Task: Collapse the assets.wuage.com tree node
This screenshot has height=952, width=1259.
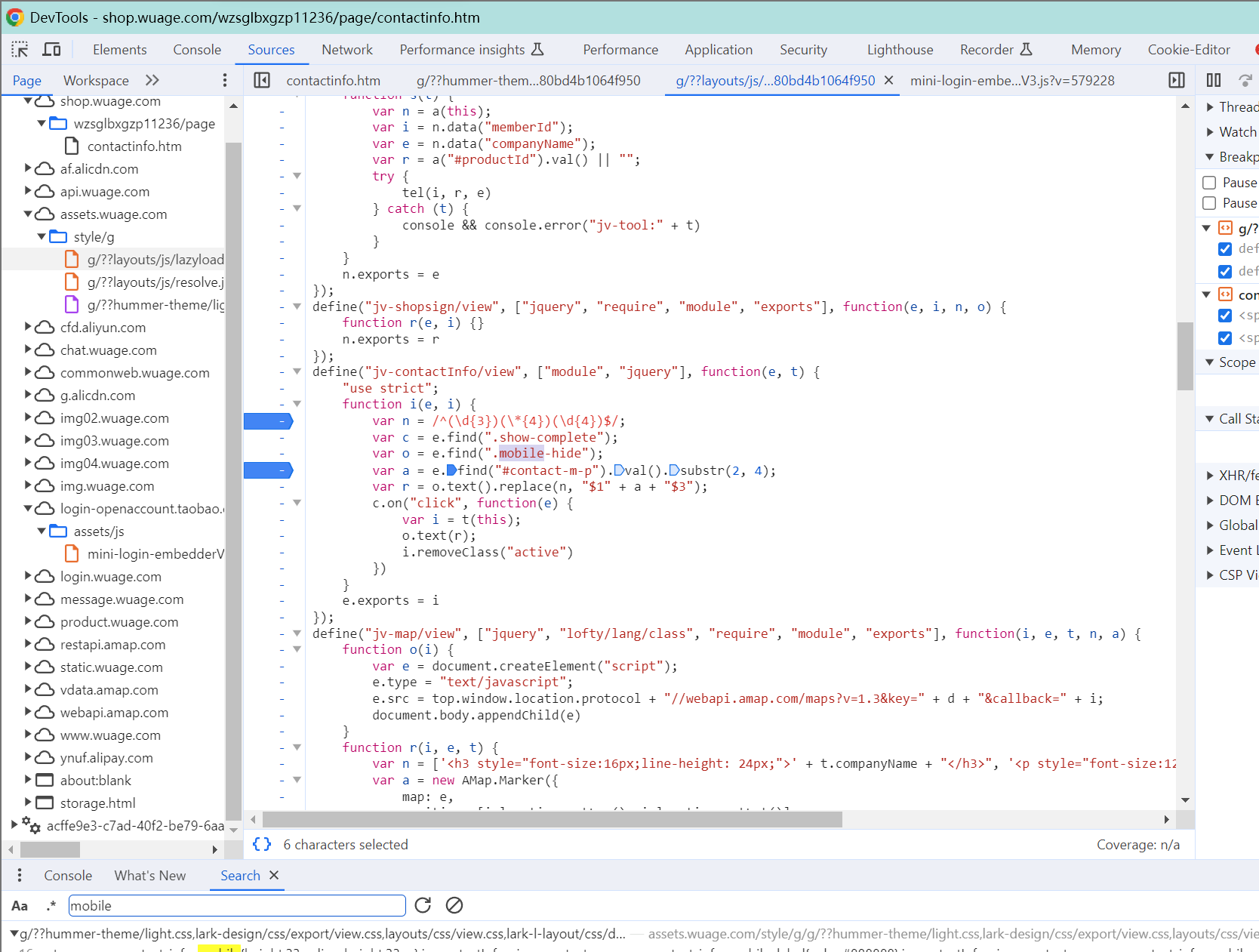Action: point(28,214)
